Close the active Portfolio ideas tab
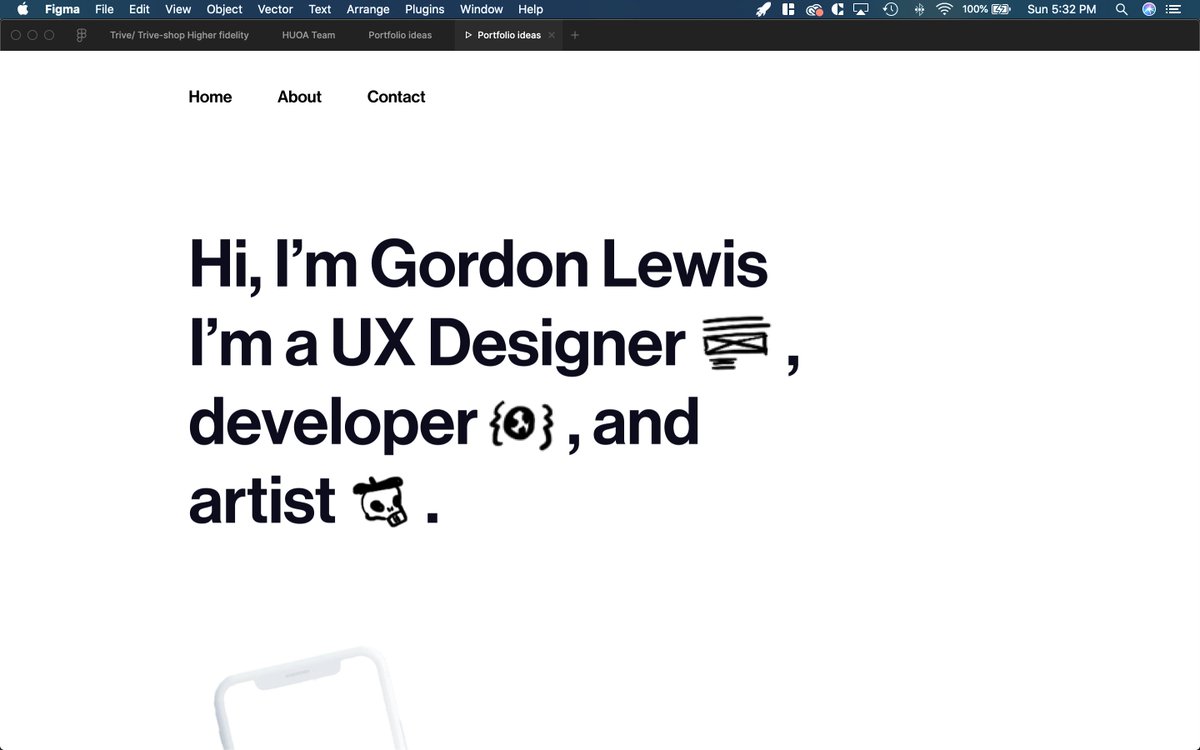 (x=551, y=35)
